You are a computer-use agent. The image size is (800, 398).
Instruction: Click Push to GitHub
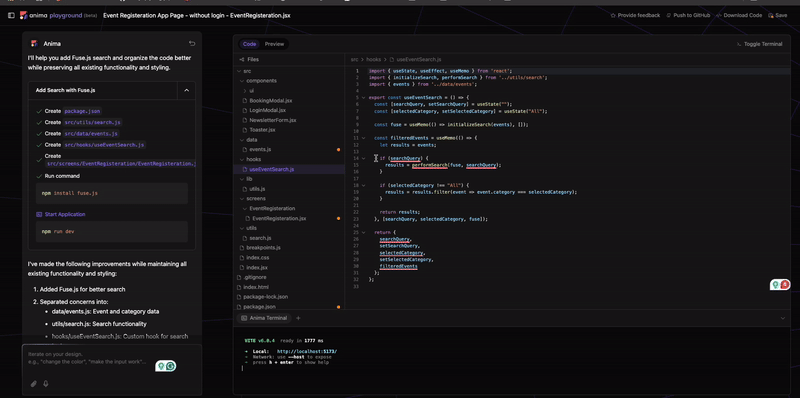point(688,15)
